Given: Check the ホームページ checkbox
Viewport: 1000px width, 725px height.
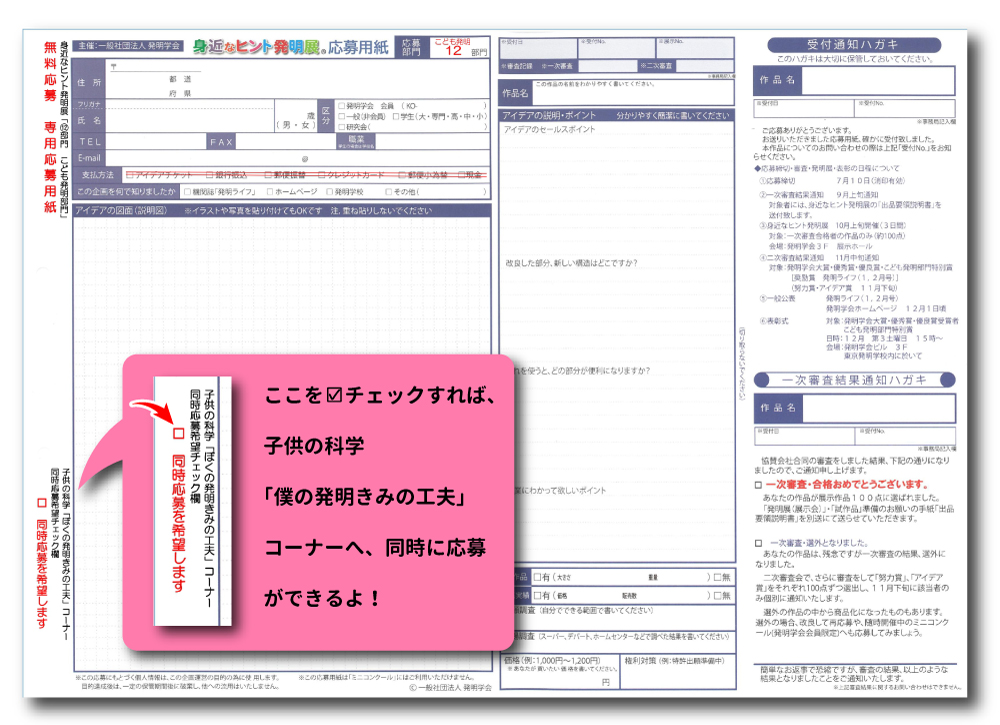Looking at the screenshot, I should pos(268,191).
